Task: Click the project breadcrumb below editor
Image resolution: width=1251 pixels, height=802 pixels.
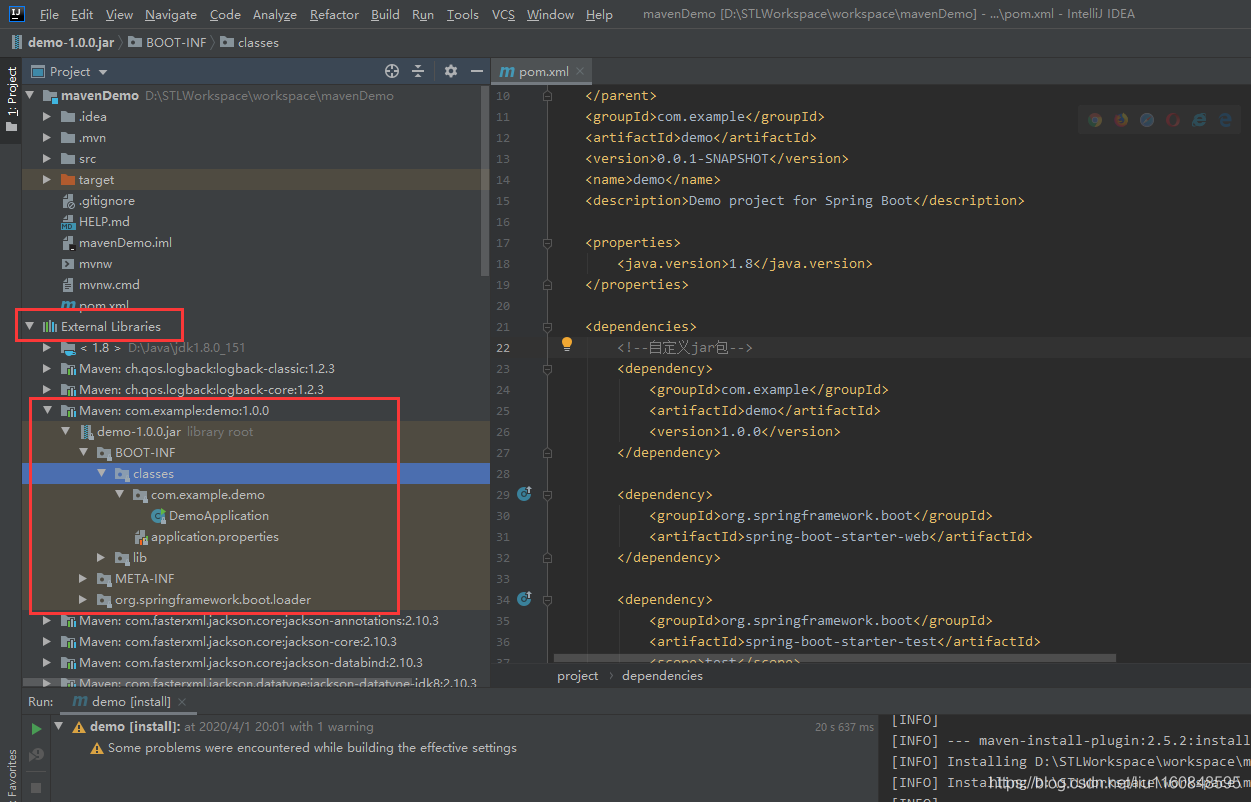Action: pyautogui.click(x=578, y=676)
